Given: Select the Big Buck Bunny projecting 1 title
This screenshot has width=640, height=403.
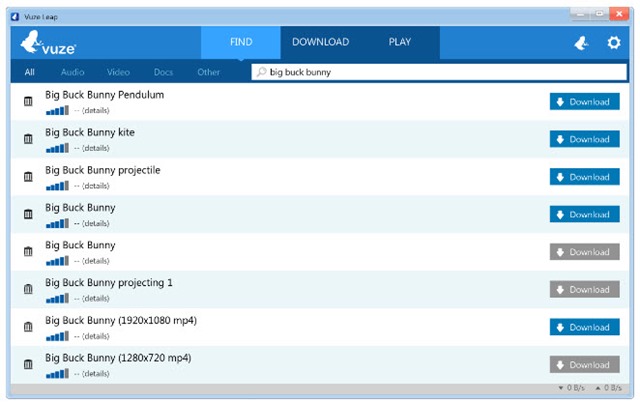Looking at the screenshot, I should (x=109, y=283).
